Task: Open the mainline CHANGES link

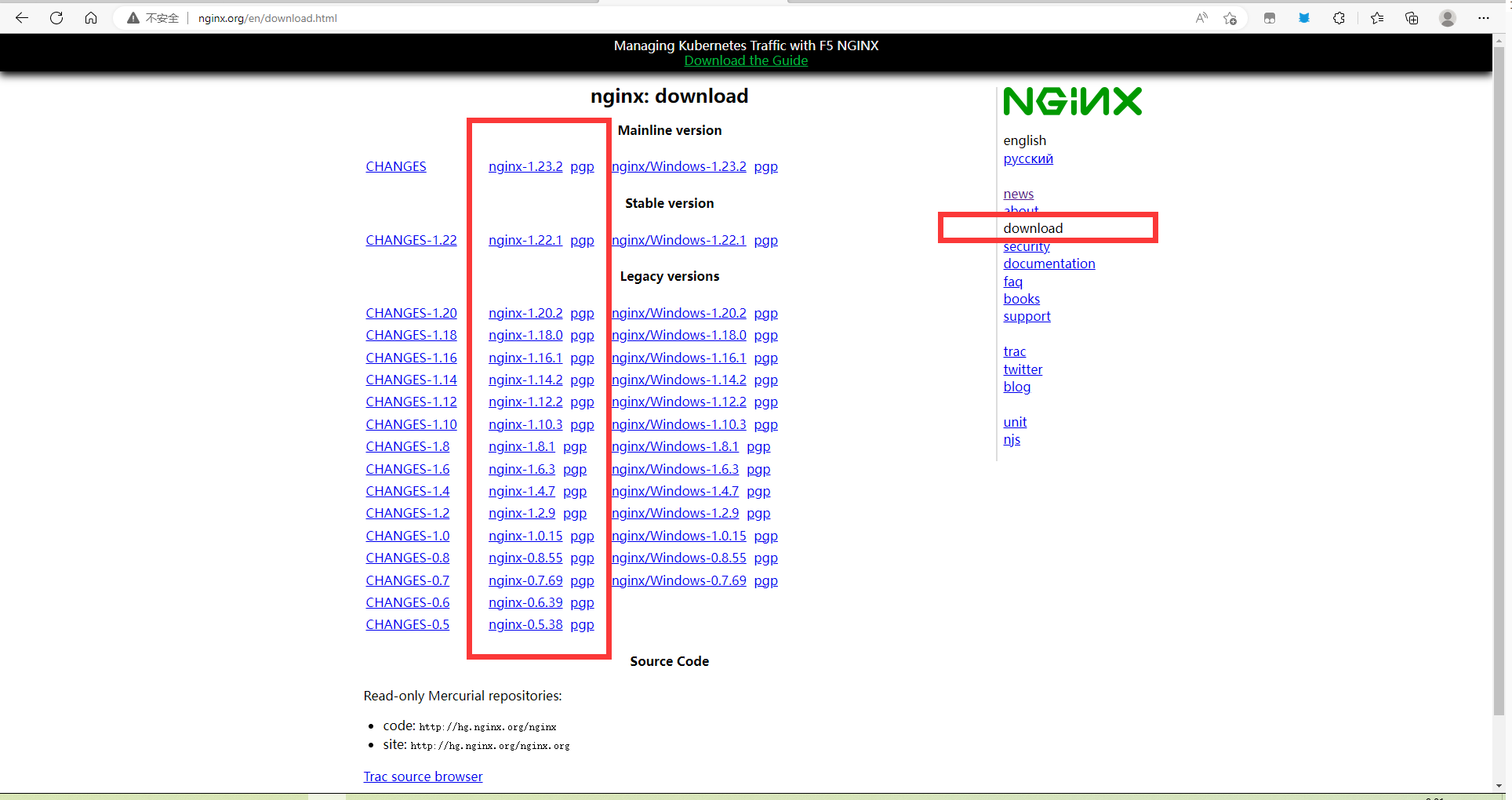Action: click(396, 166)
